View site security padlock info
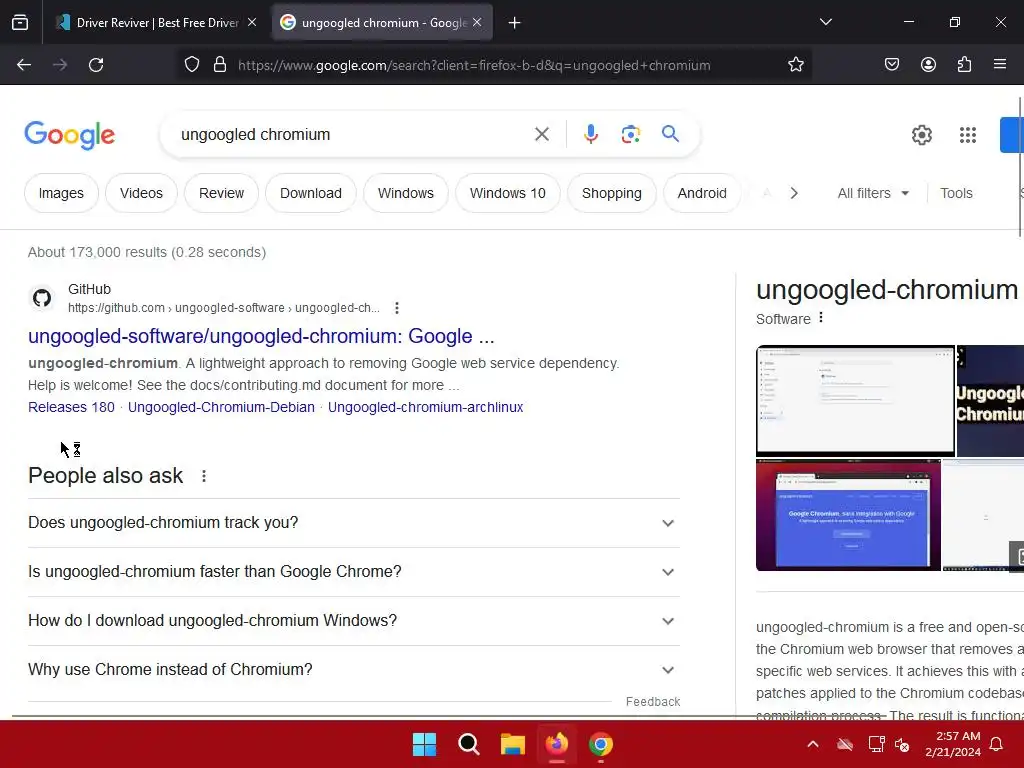This screenshot has width=1024, height=768. [x=220, y=65]
